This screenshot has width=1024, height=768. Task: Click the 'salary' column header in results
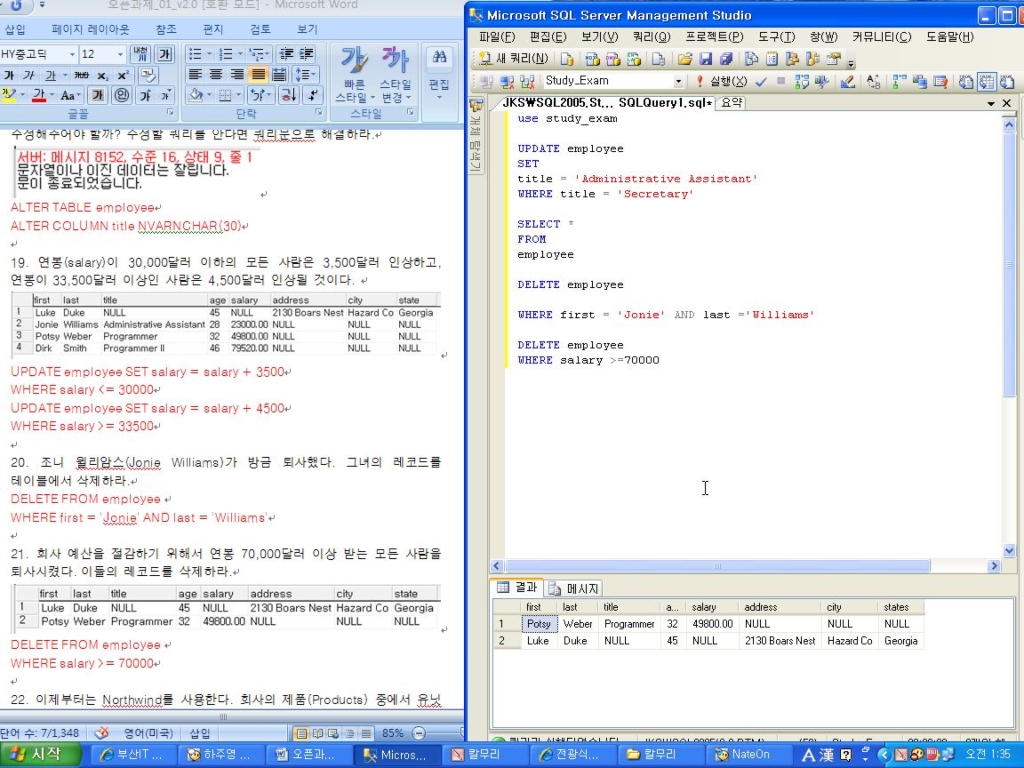click(712, 607)
